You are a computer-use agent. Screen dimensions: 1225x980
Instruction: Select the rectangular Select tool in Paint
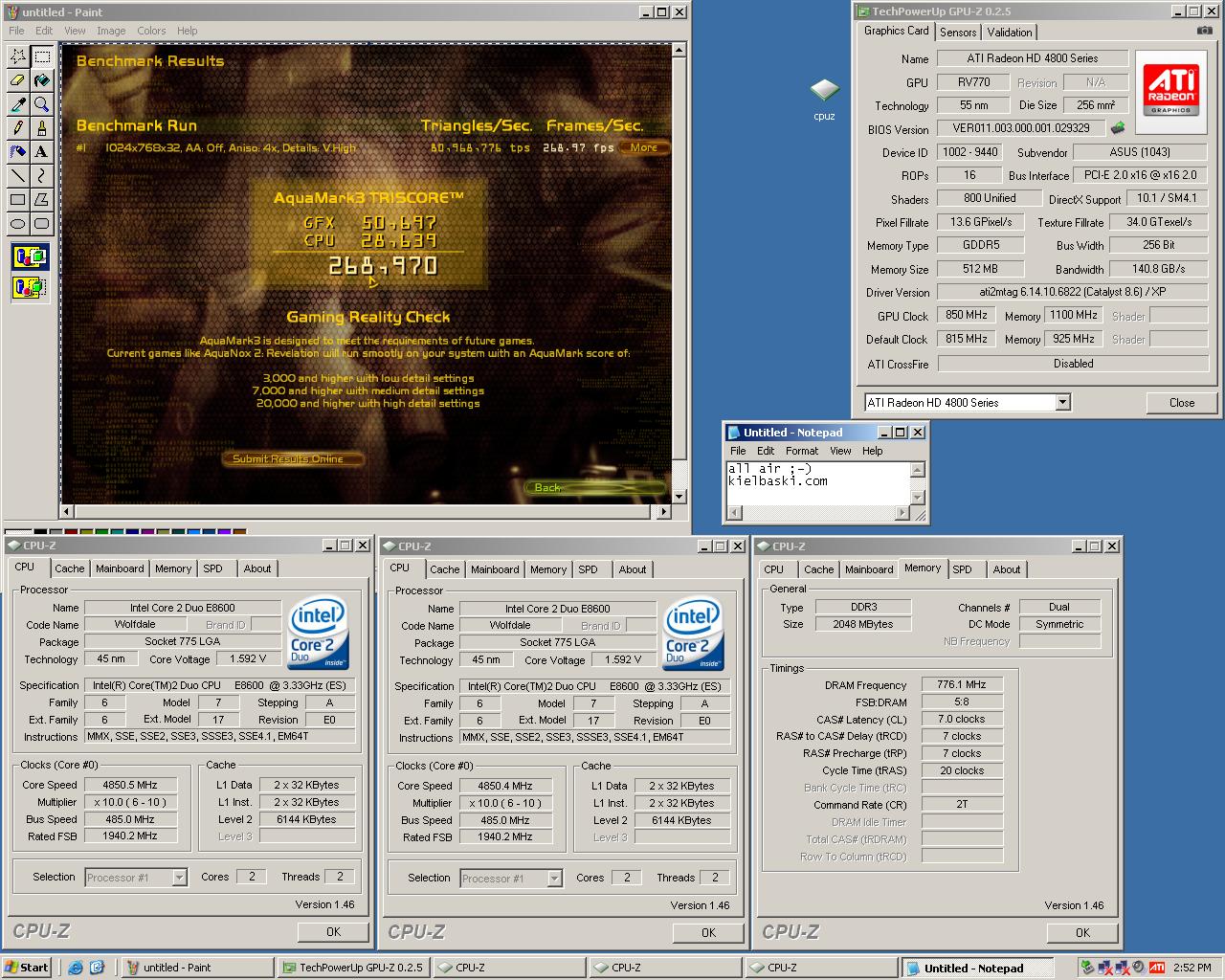click(42, 57)
